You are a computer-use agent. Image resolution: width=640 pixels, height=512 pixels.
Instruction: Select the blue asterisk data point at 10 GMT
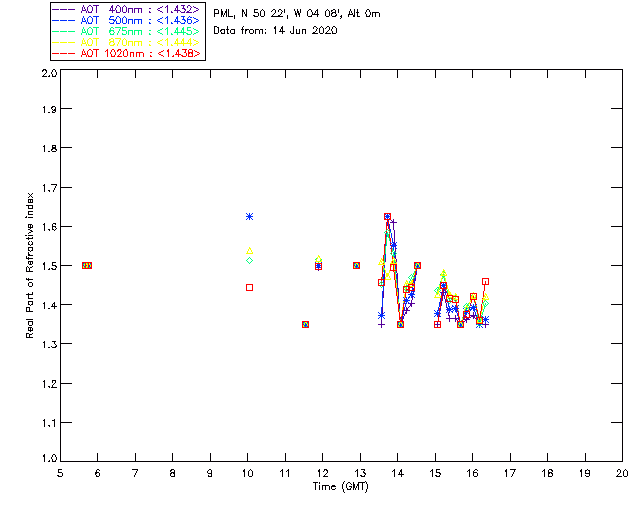[249, 216]
